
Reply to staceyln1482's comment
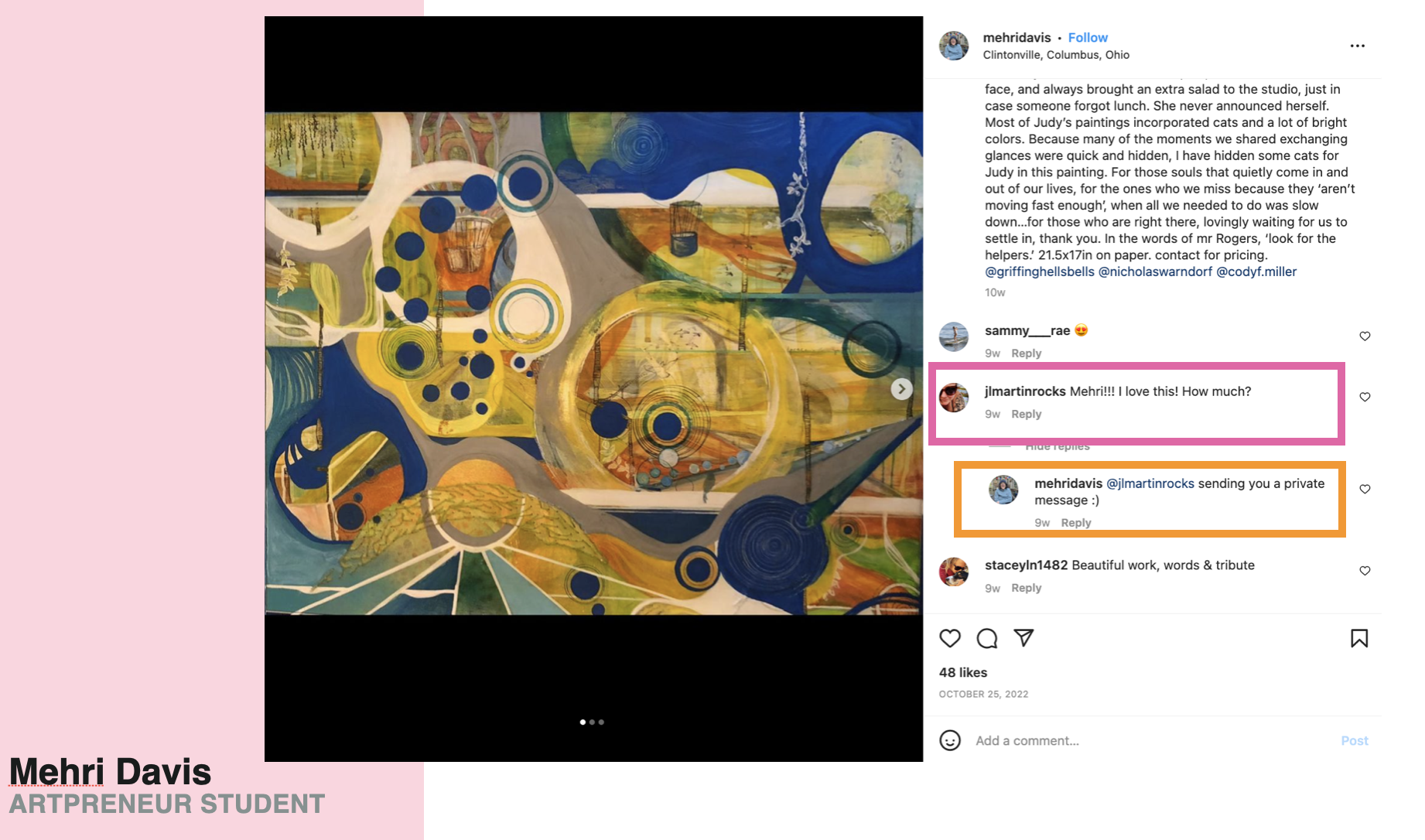point(1026,588)
